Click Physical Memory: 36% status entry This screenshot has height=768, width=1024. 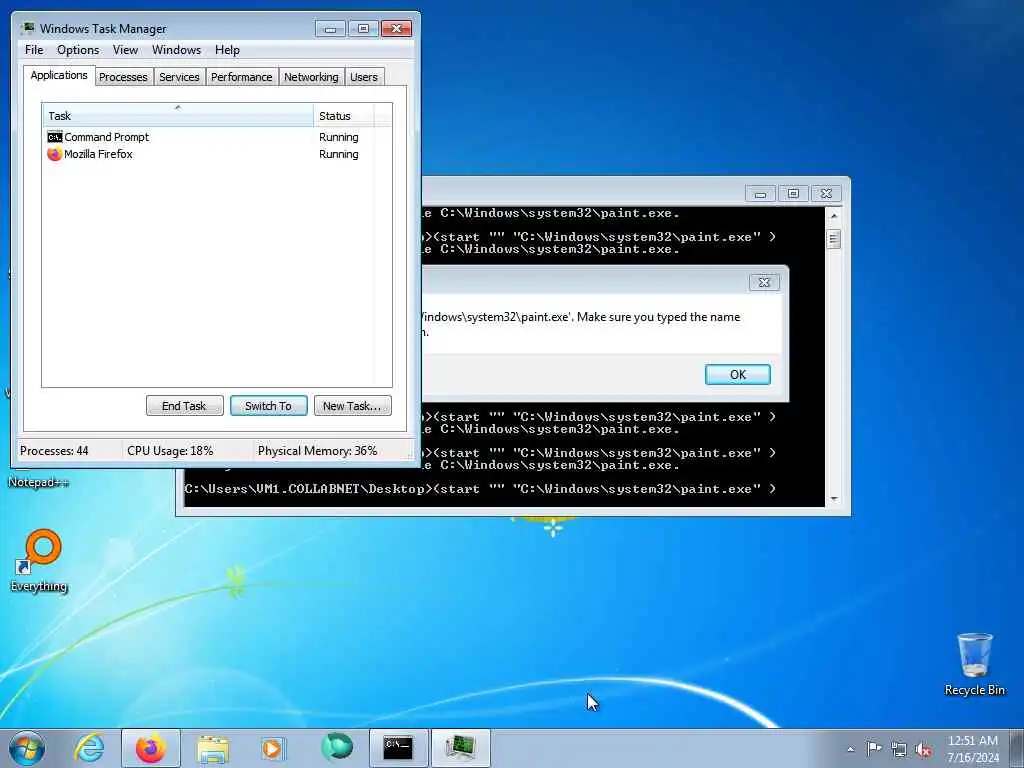click(x=317, y=451)
